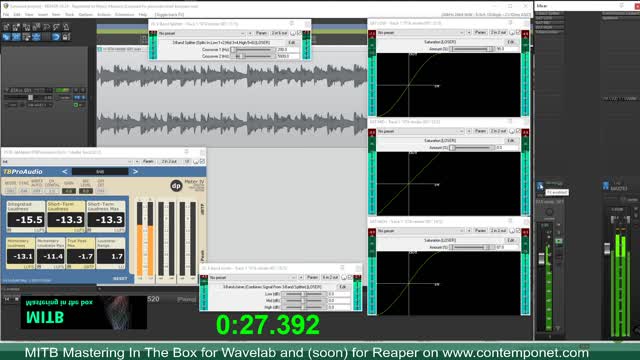Toggle 3-Band Splitter bypass checkbox
Viewport: 640px width, 360px height.
pos(299,33)
